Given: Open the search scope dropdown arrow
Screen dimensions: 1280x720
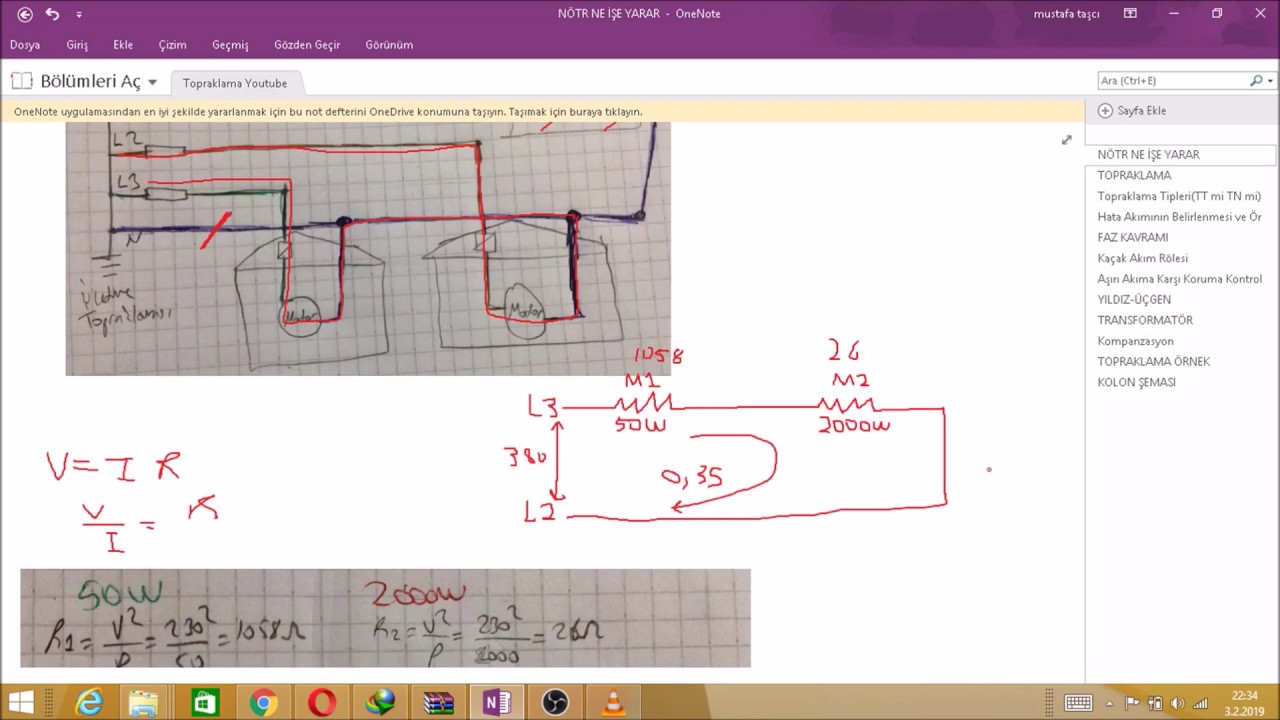Looking at the screenshot, I should pos(1270,80).
